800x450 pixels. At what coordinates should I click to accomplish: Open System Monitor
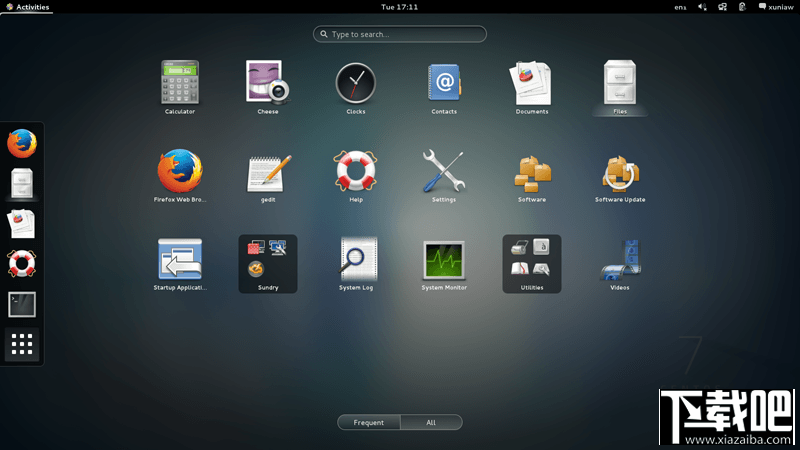point(444,263)
